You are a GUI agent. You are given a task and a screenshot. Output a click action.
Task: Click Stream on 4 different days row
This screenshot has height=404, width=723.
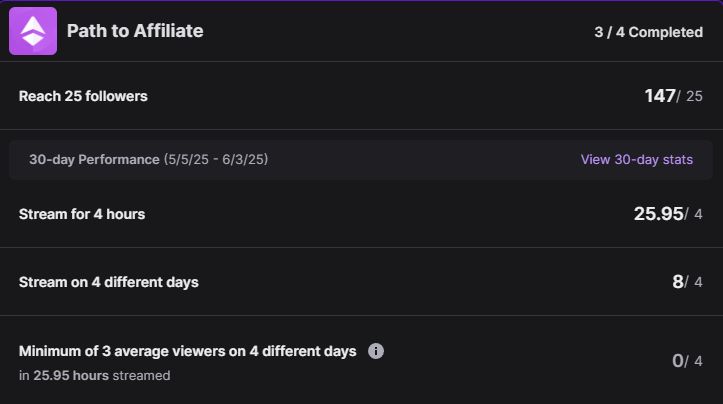362,282
